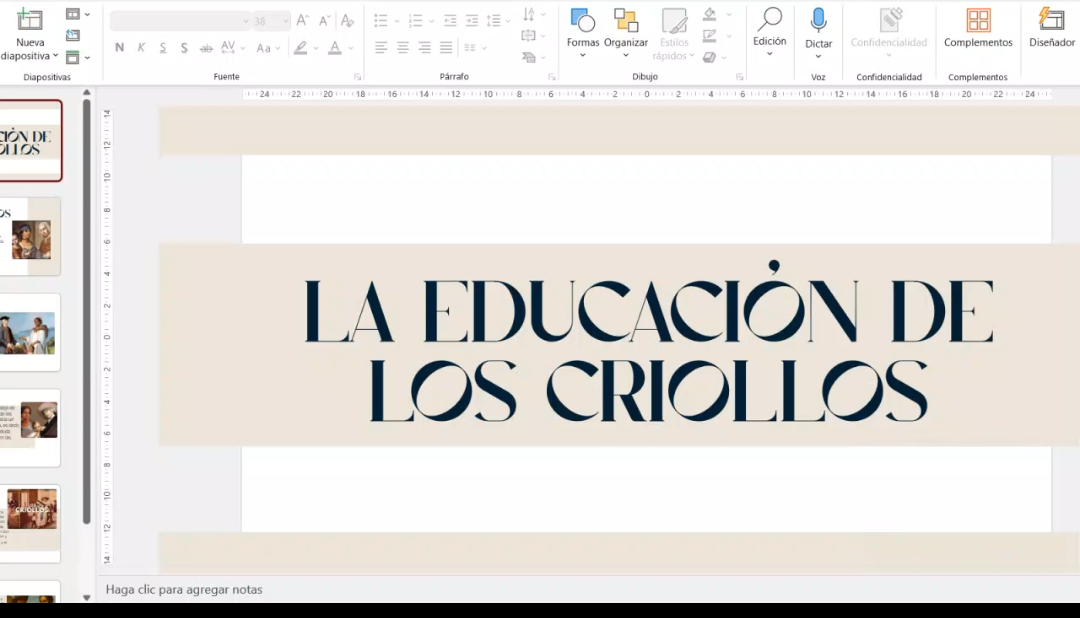1080x618 pixels.
Task: Expand the font size dropdown
Action: (285, 21)
